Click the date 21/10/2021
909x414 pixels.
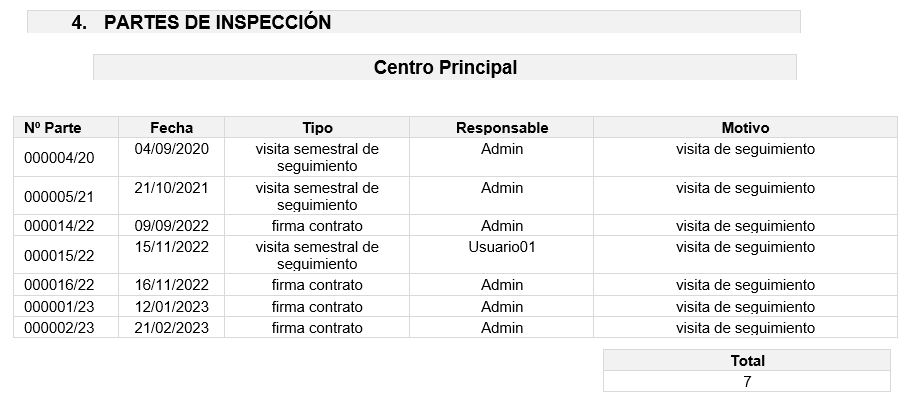172,188
